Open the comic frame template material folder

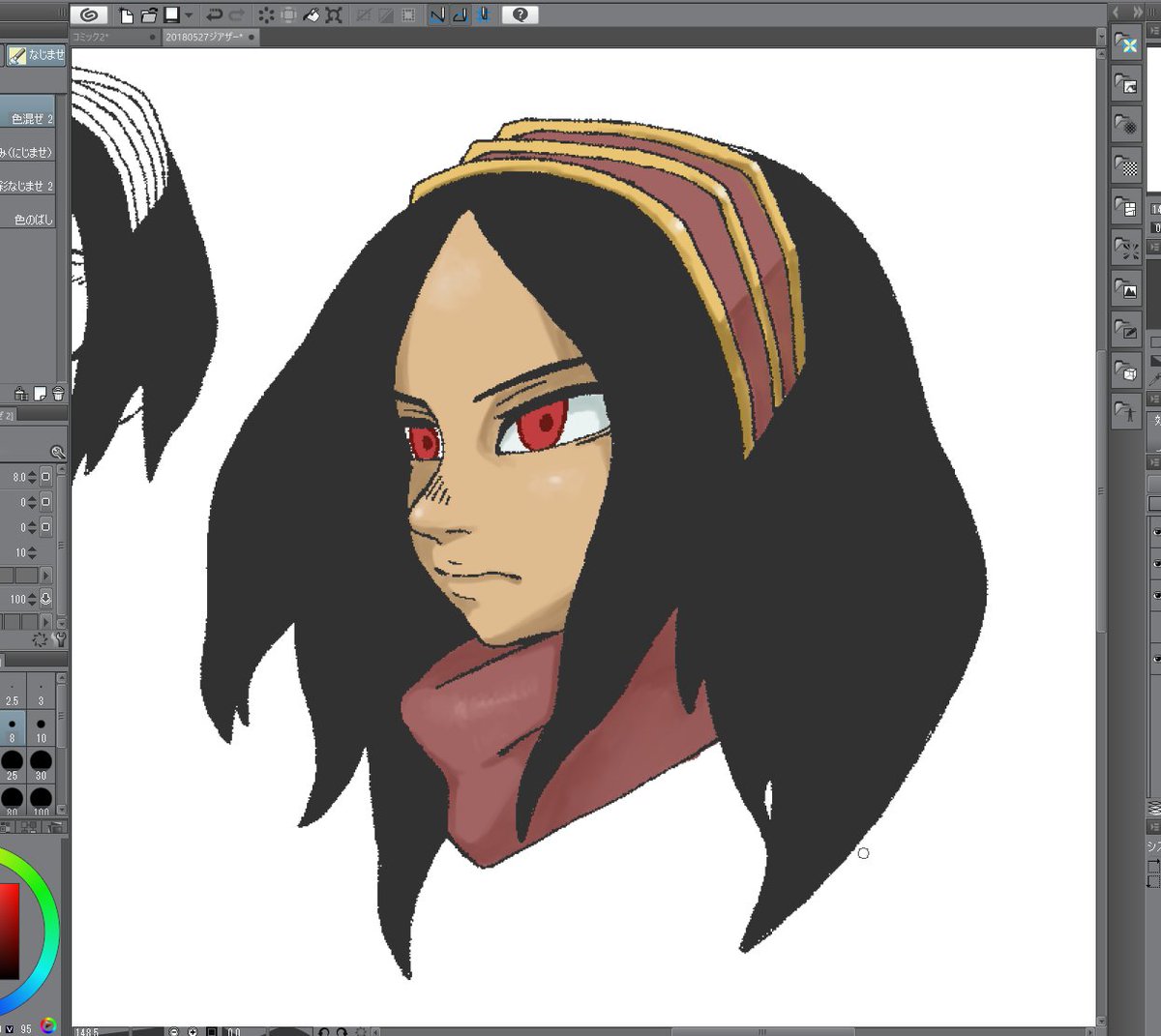(1126, 207)
